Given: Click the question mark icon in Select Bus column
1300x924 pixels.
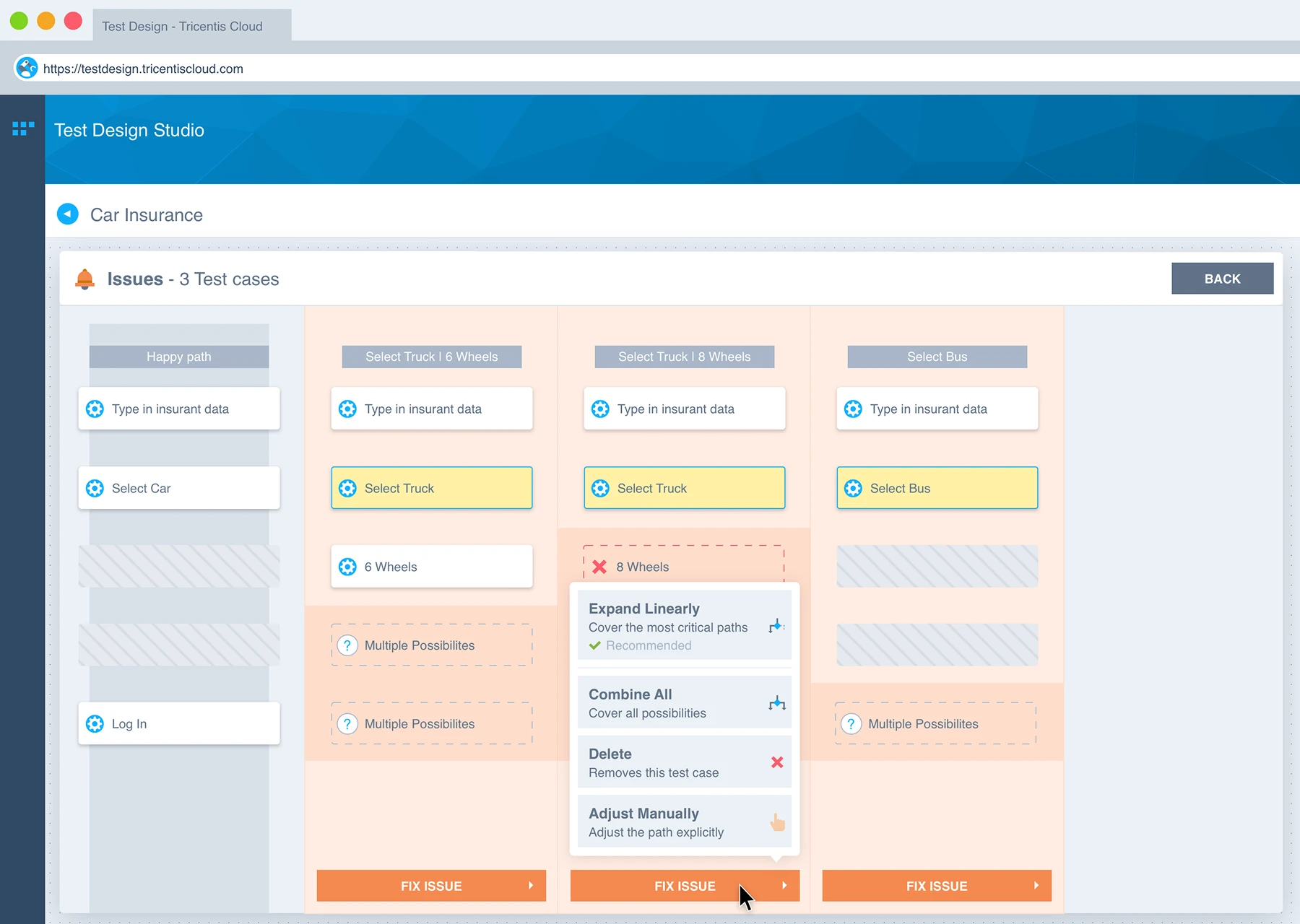Looking at the screenshot, I should point(851,724).
